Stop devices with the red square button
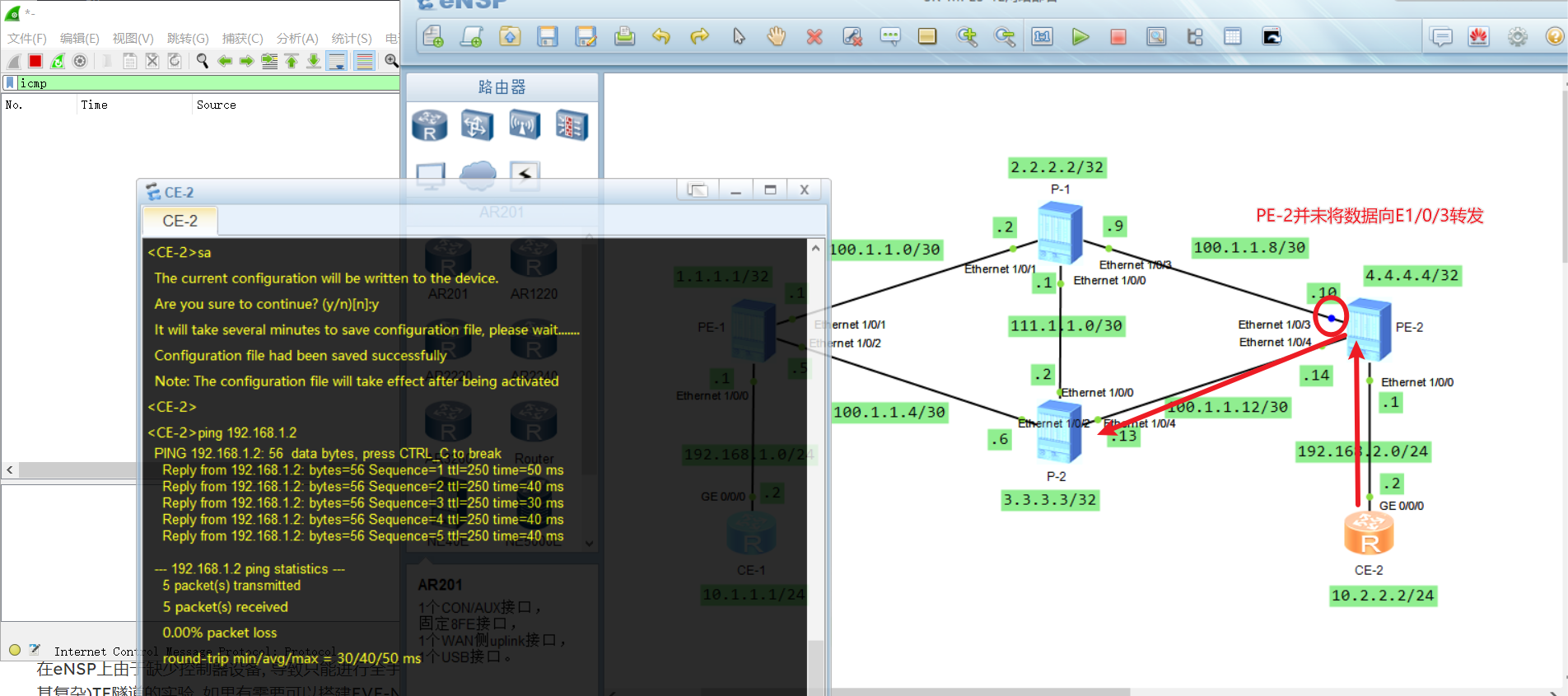 (1118, 36)
